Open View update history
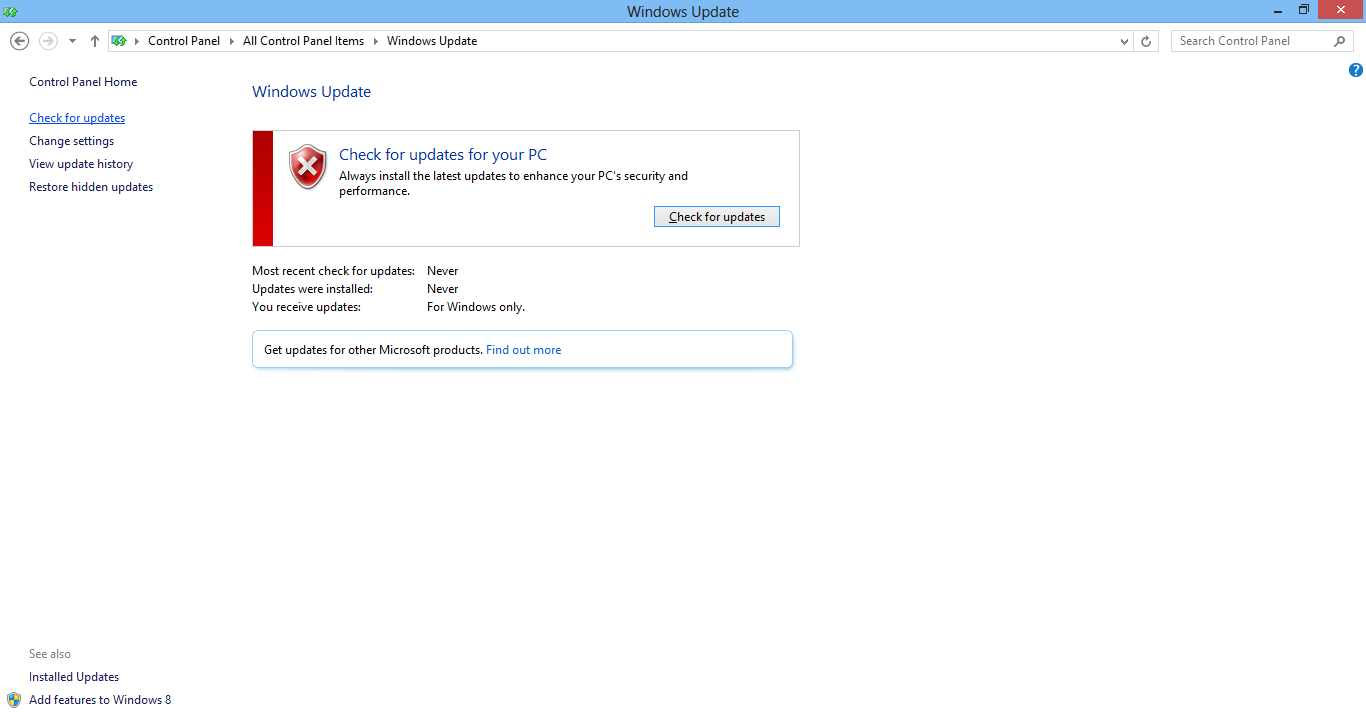 point(81,164)
